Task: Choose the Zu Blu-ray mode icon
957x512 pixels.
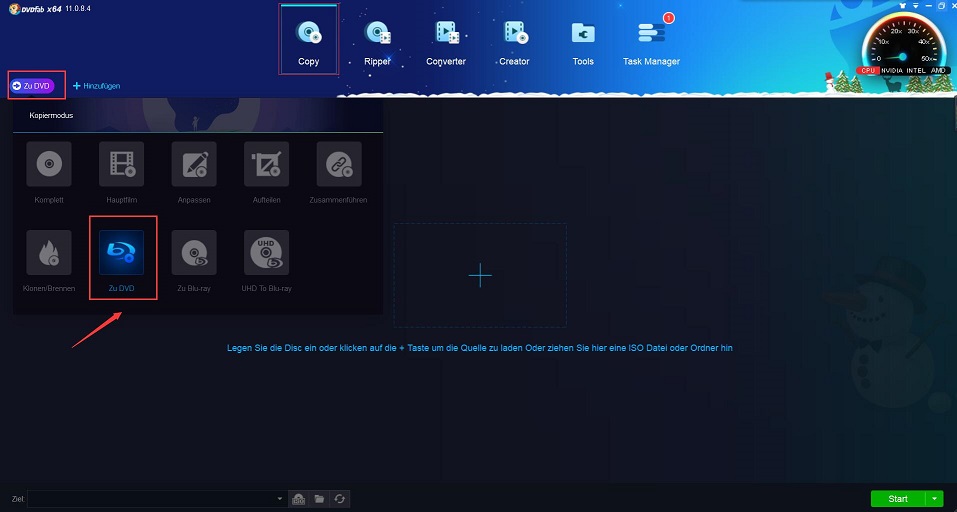Action: click(x=193, y=253)
